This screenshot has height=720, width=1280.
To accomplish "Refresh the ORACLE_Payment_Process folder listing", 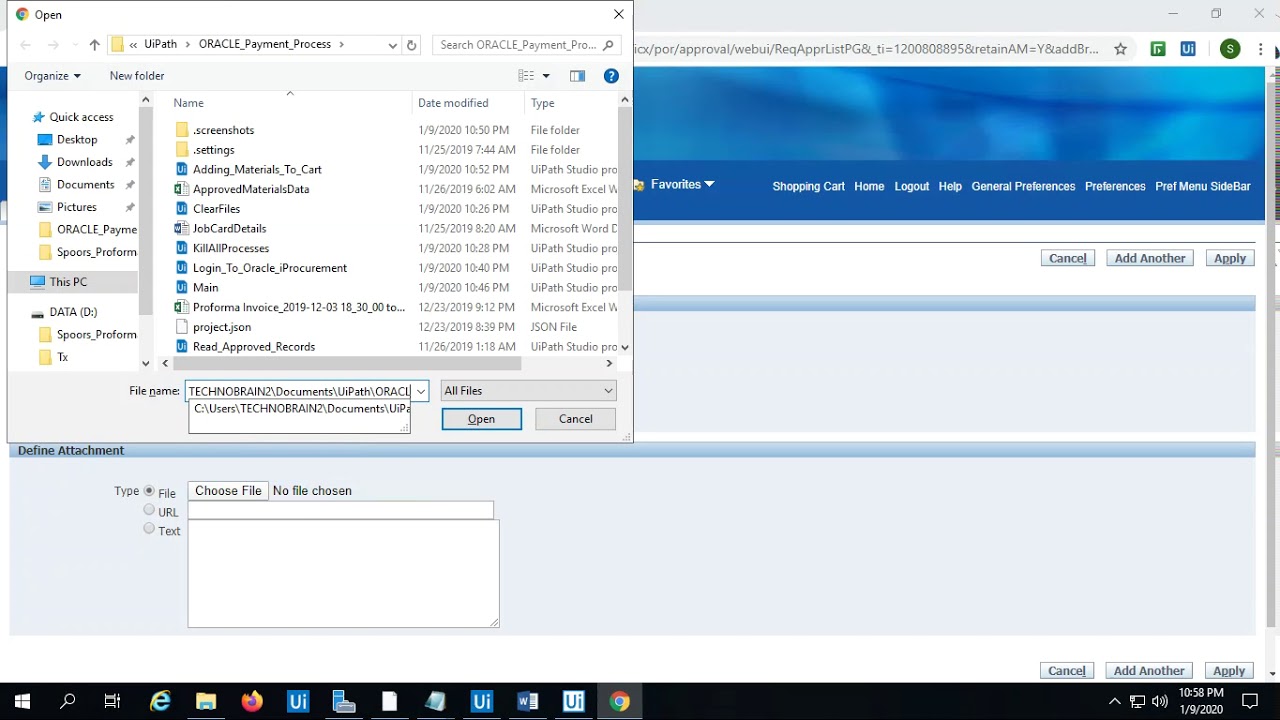I will click(x=411, y=45).
